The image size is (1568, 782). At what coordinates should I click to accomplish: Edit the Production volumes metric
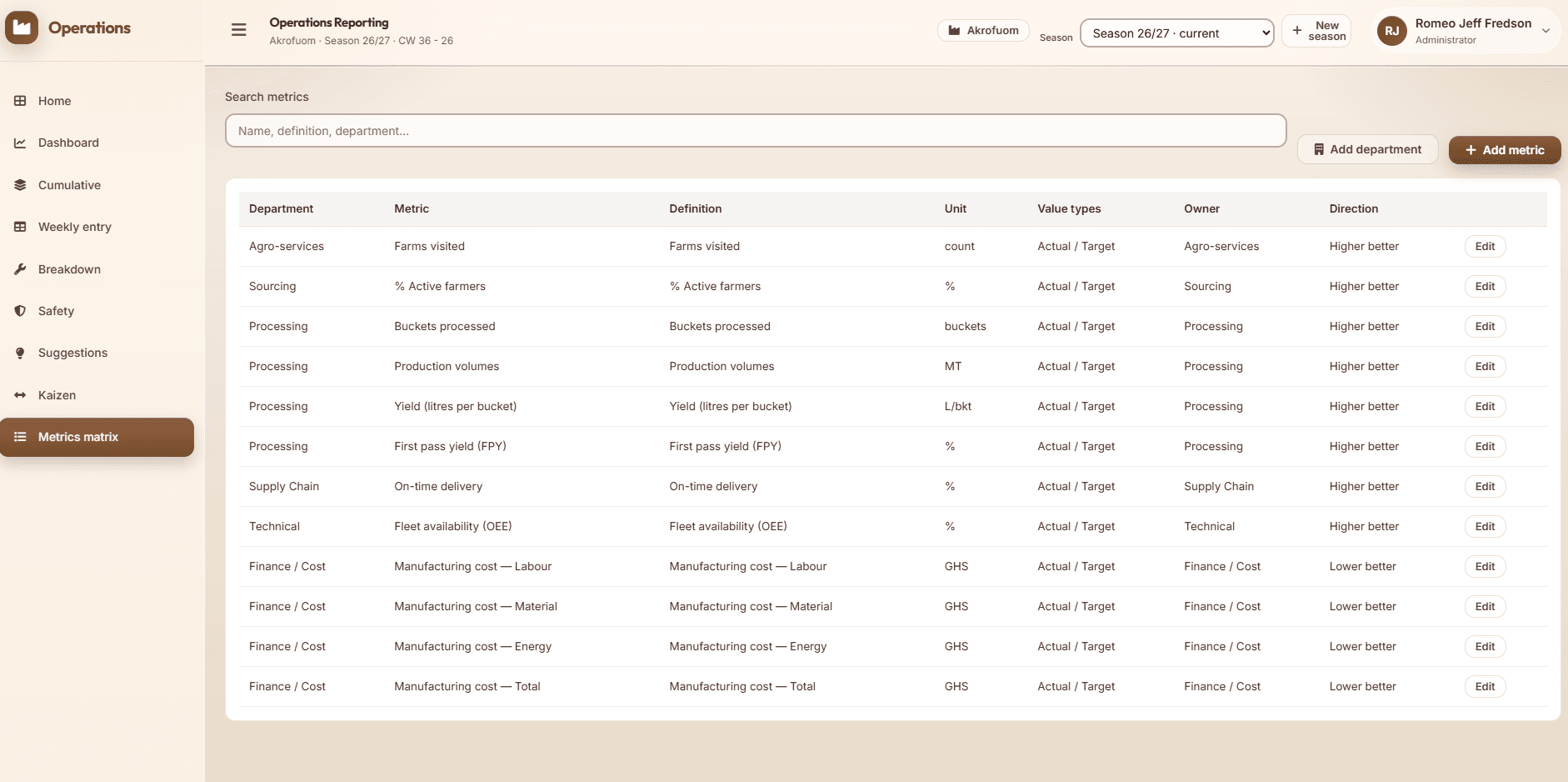point(1485,366)
